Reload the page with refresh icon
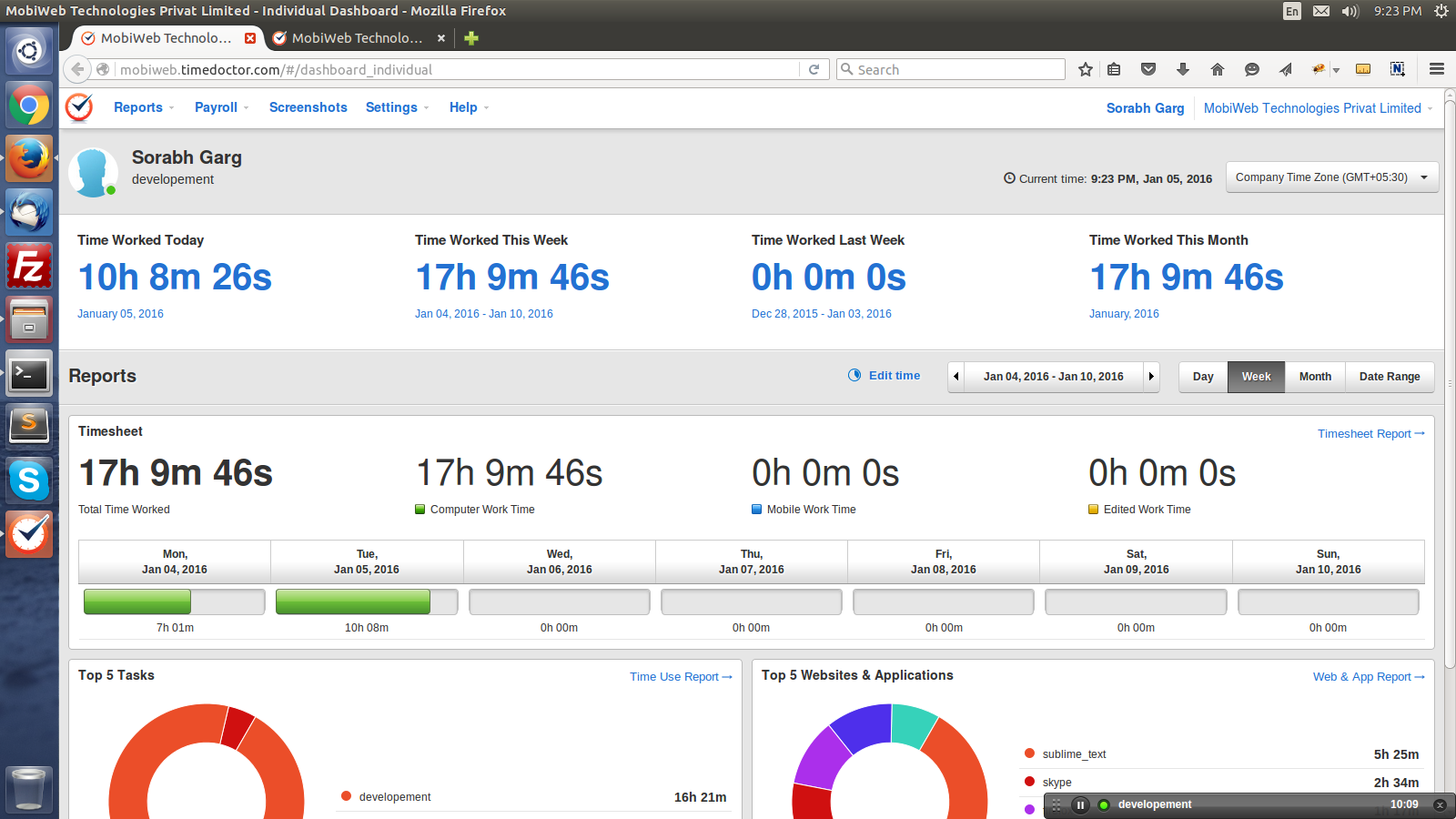The image size is (1456, 819). coord(814,69)
